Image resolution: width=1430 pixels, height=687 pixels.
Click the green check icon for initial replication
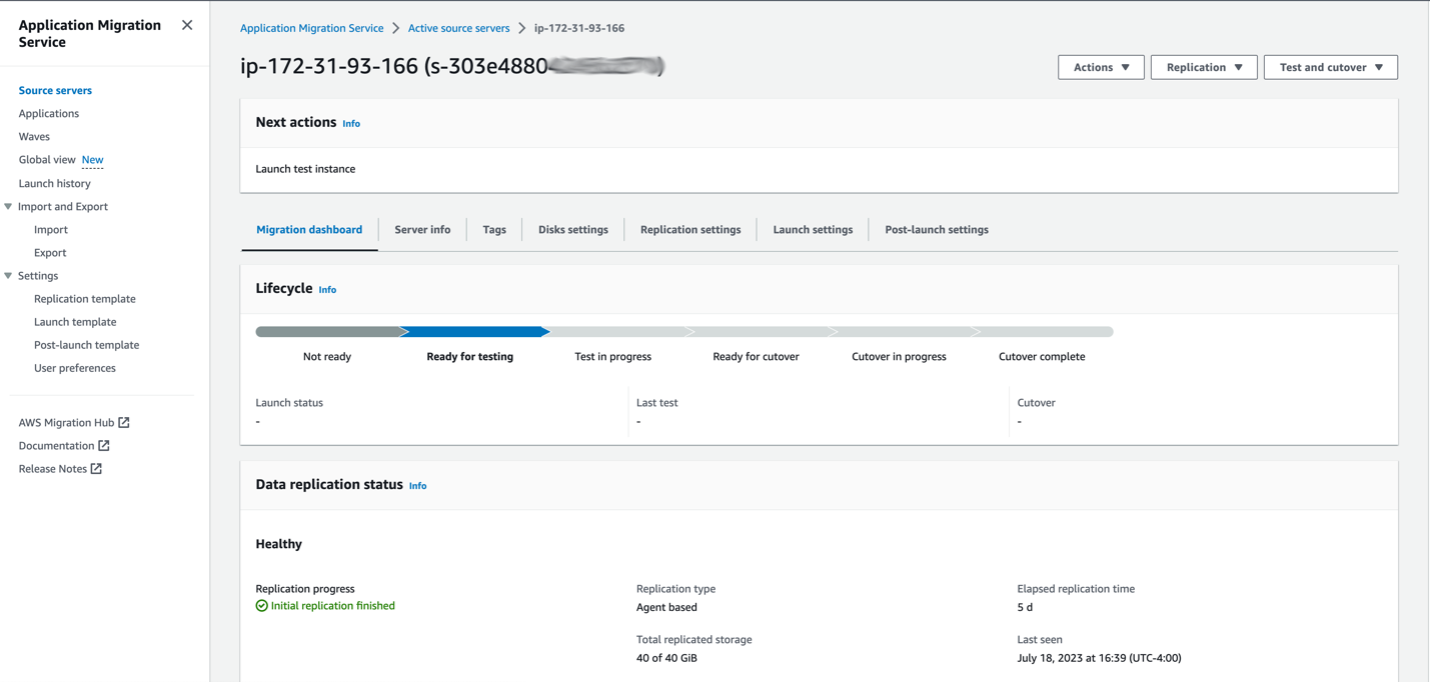pos(262,606)
